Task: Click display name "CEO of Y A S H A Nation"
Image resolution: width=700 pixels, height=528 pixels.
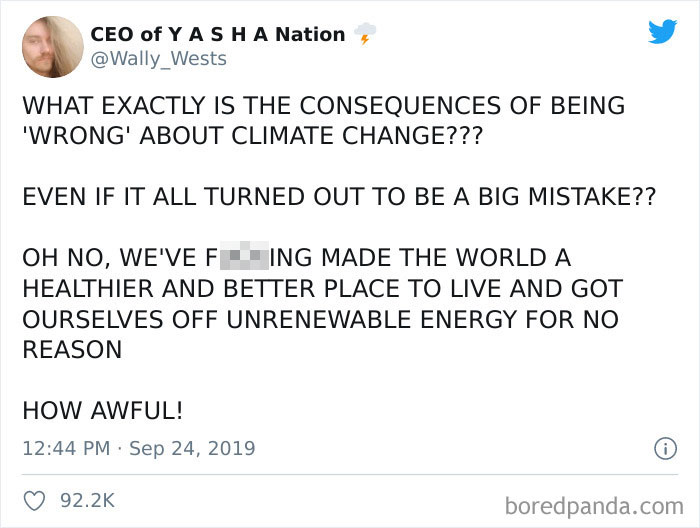Action: tap(217, 34)
